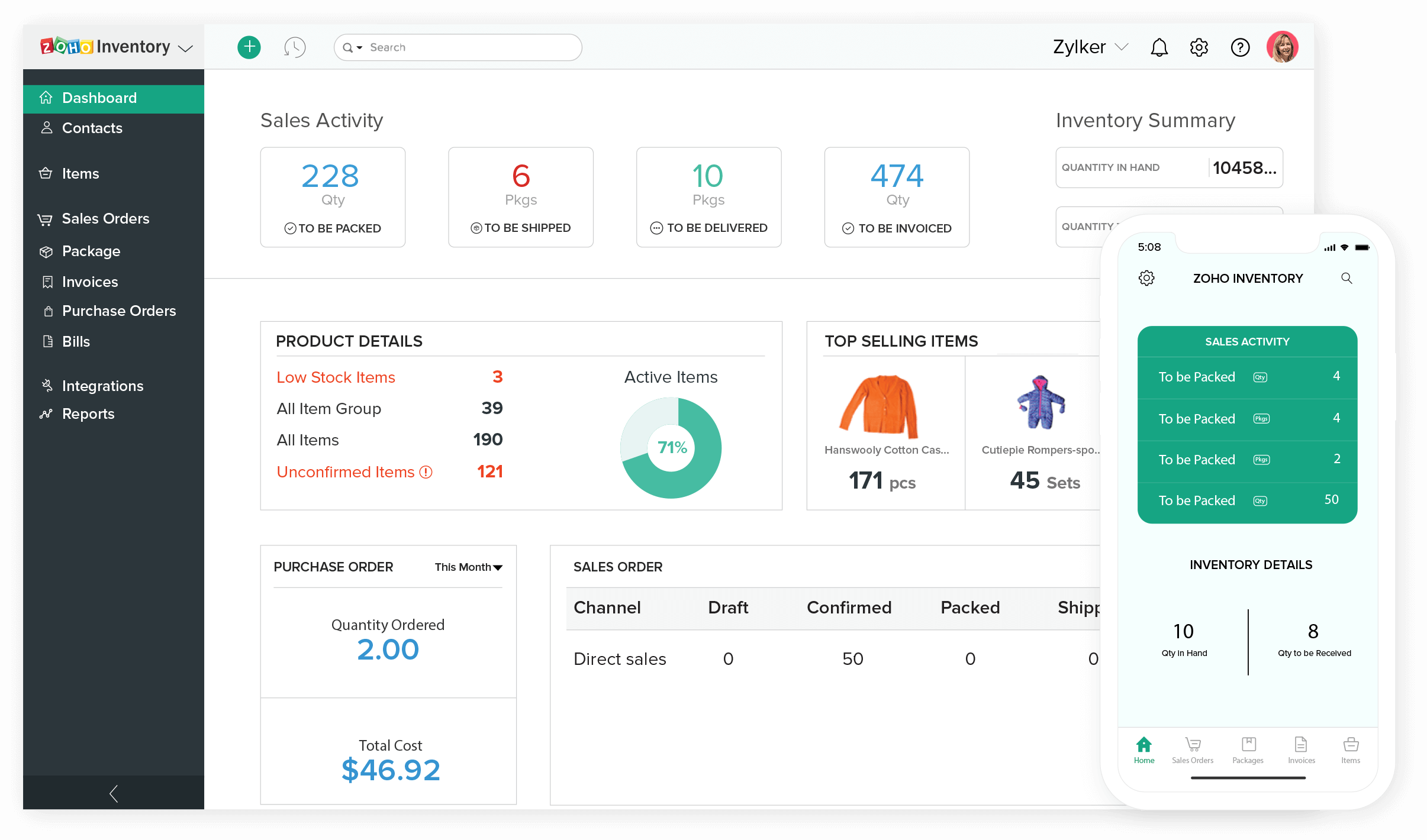Click the settings gear icon

1198,47
